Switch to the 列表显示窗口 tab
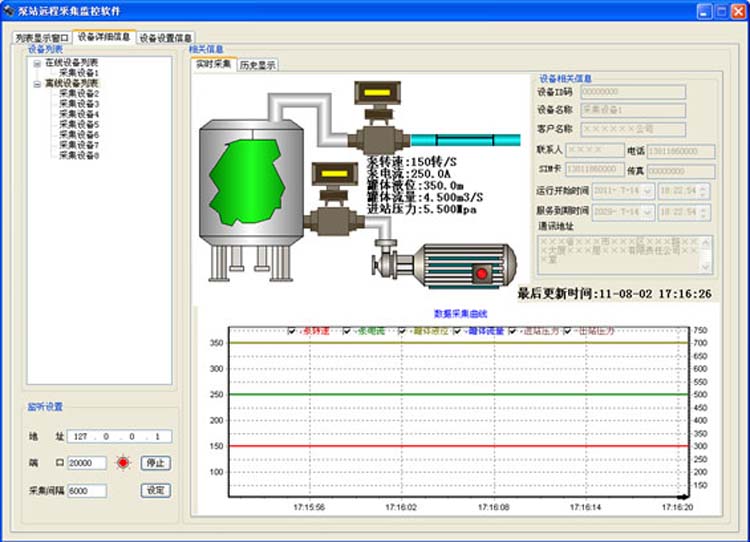Image resolution: width=750 pixels, height=542 pixels. point(42,38)
